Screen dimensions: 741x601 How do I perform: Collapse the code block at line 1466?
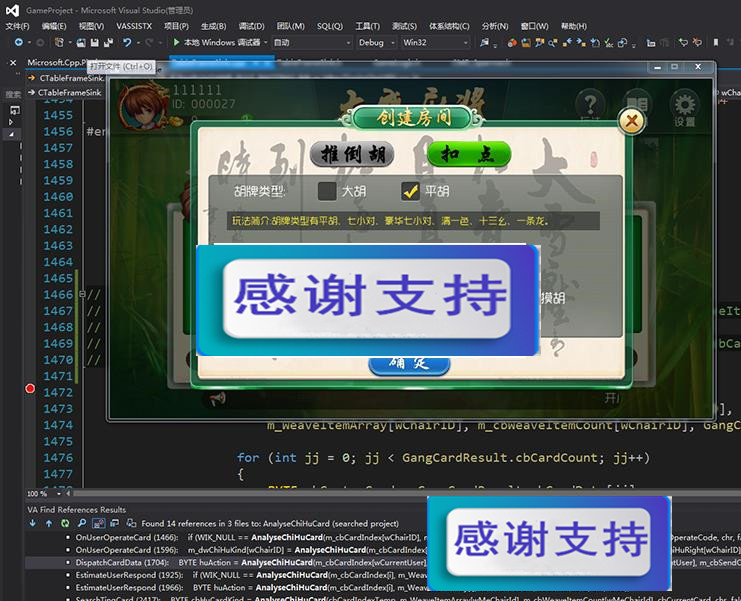(x=82, y=294)
